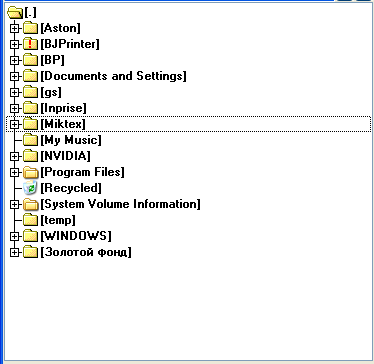Screen dimensions: 374x364
Task: Click the Золотой фонд folder icon
Action: (30, 252)
